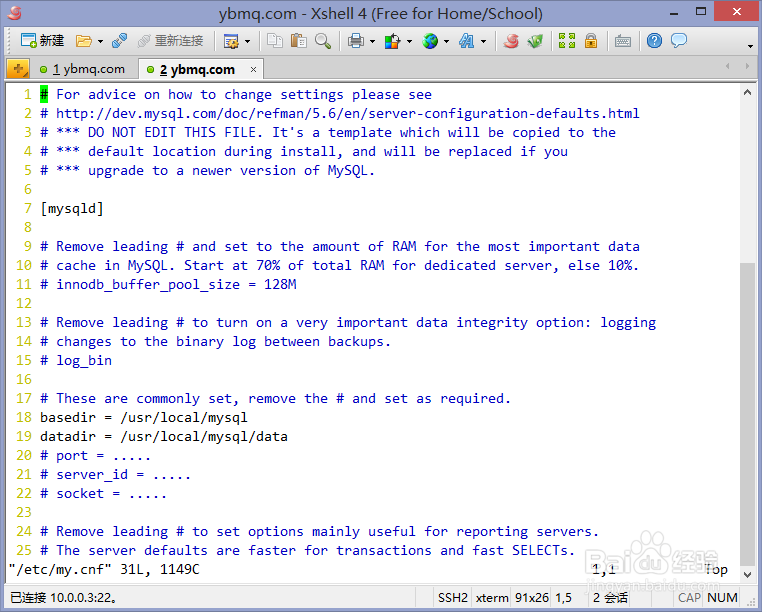Launch the red Xshell swirl tool icon
Viewport: 762px width, 612px height.
pos(511,41)
